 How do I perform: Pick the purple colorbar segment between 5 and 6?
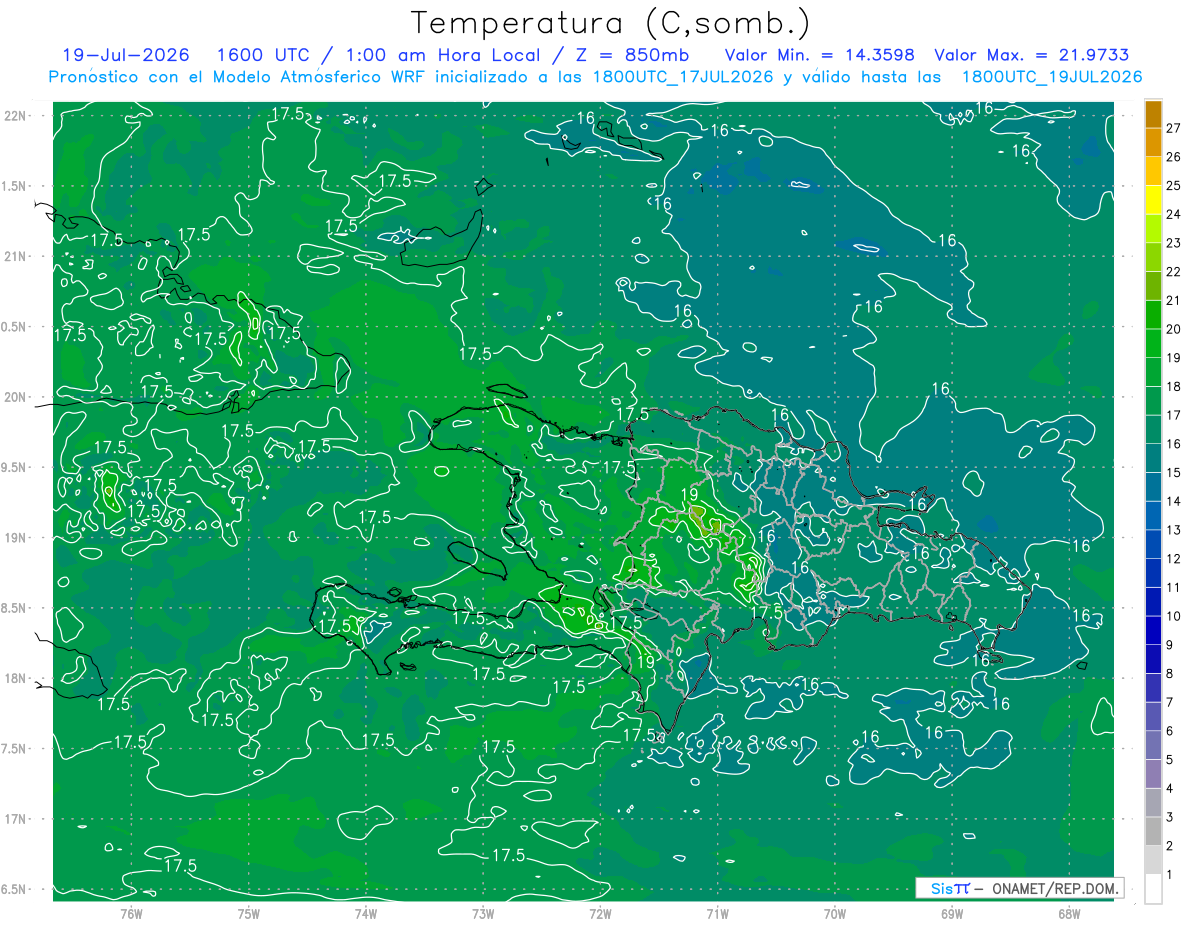tap(1153, 746)
